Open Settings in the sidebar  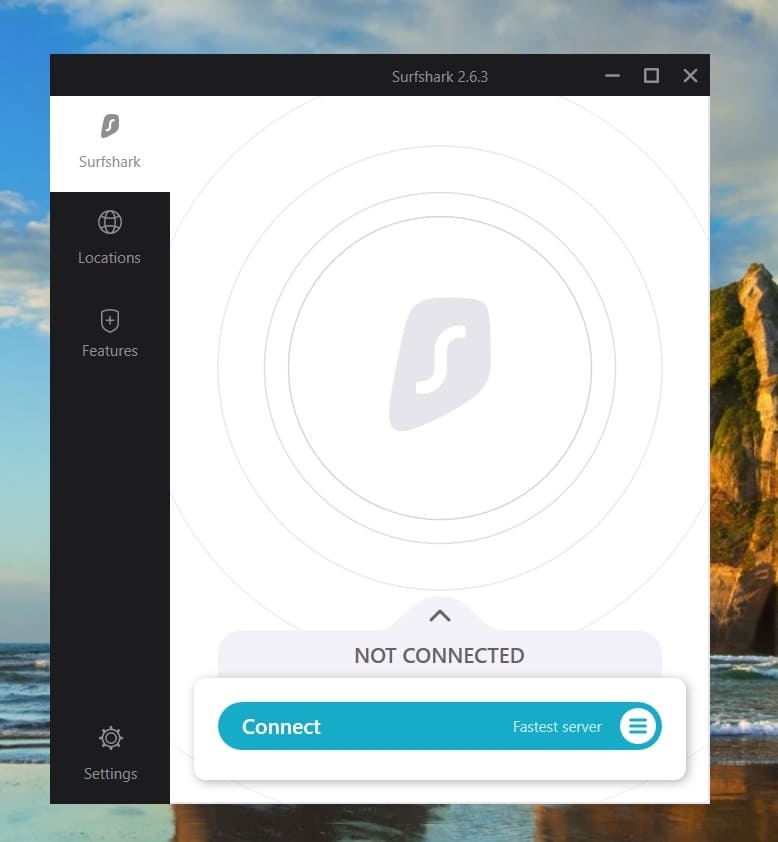110,753
